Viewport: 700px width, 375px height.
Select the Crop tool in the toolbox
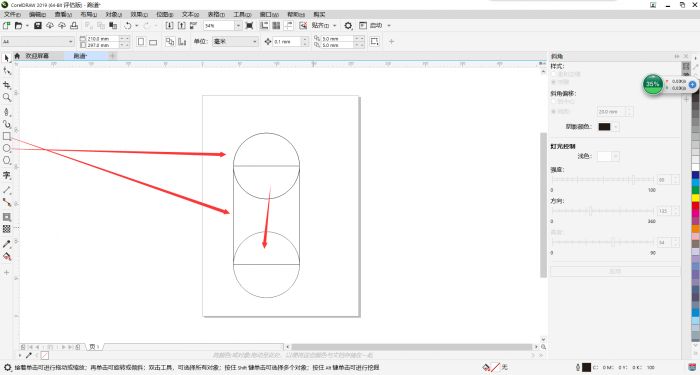click(x=7, y=85)
